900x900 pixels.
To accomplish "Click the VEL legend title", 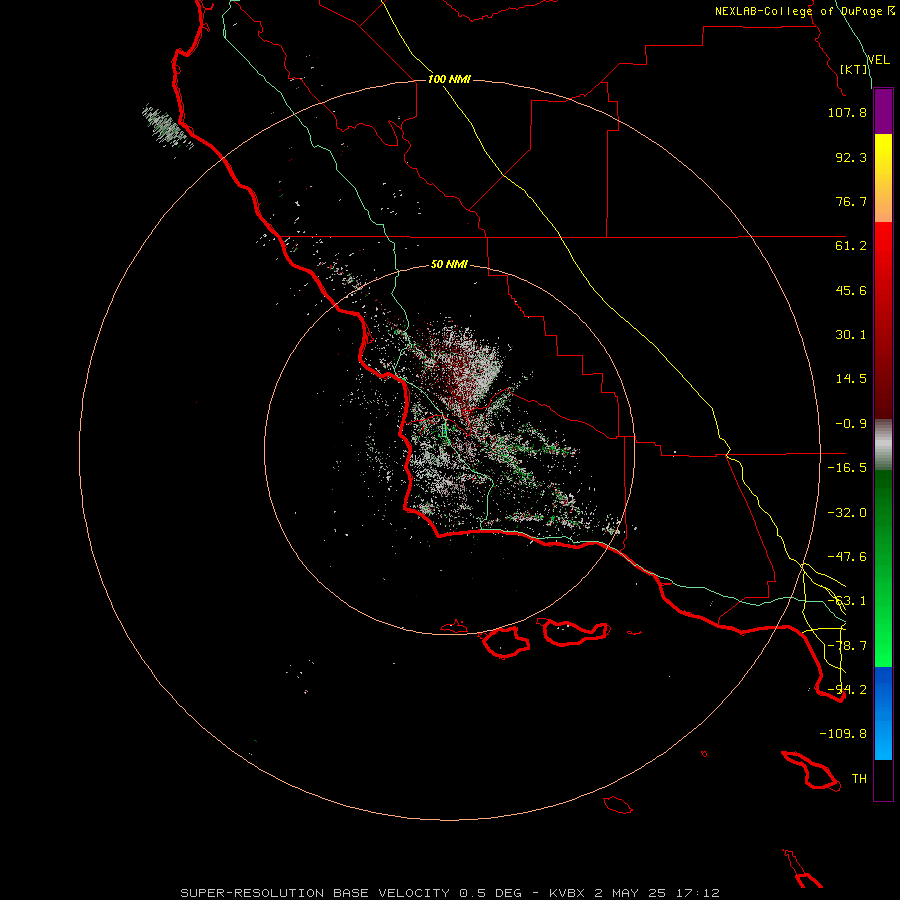I will pyautogui.click(x=878, y=60).
